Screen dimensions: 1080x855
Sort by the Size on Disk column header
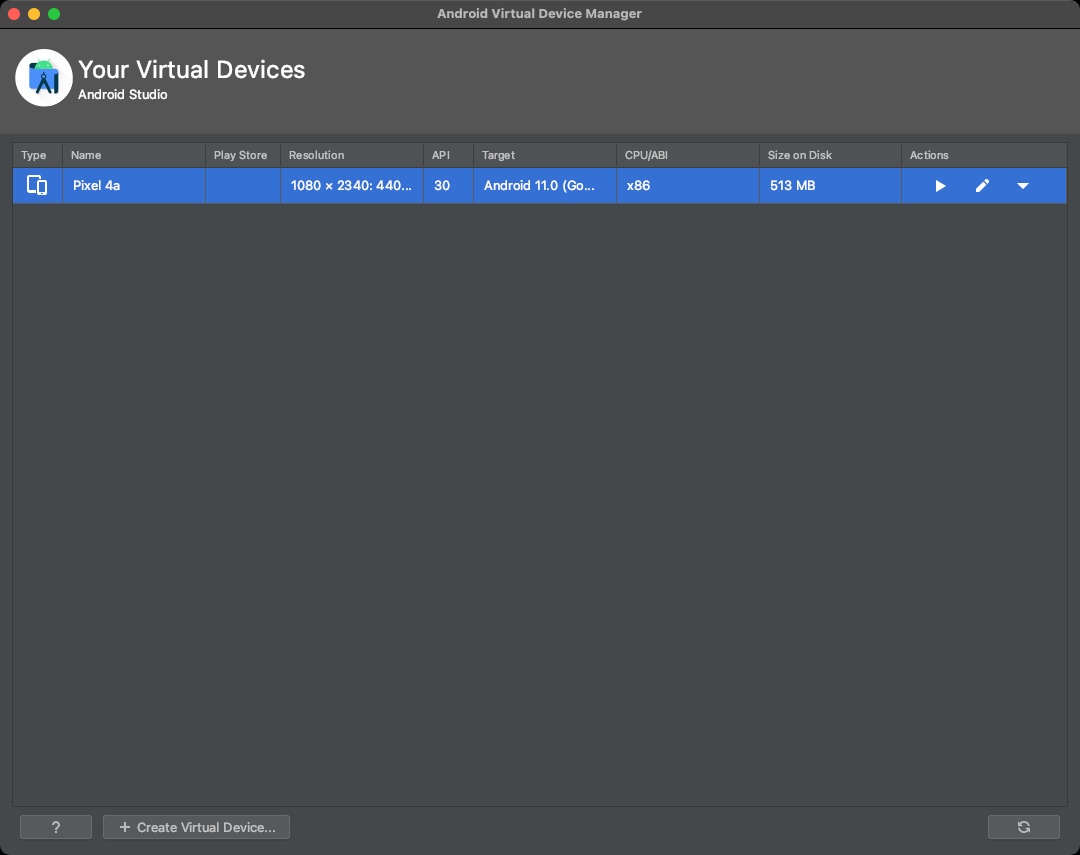coord(831,155)
